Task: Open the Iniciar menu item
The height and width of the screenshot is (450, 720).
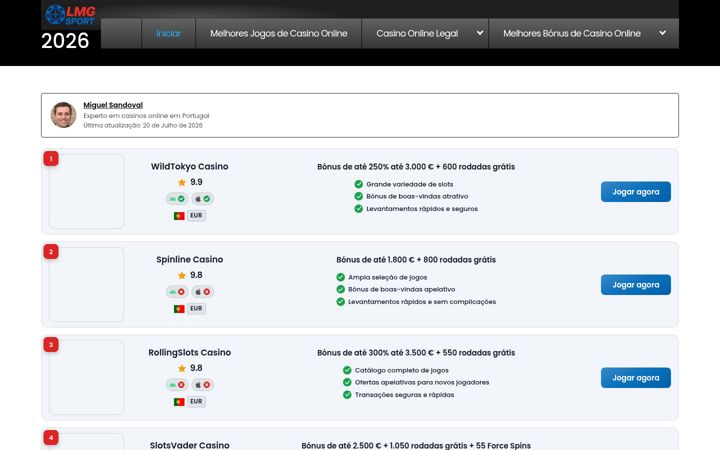Action: tap(169, 34)
